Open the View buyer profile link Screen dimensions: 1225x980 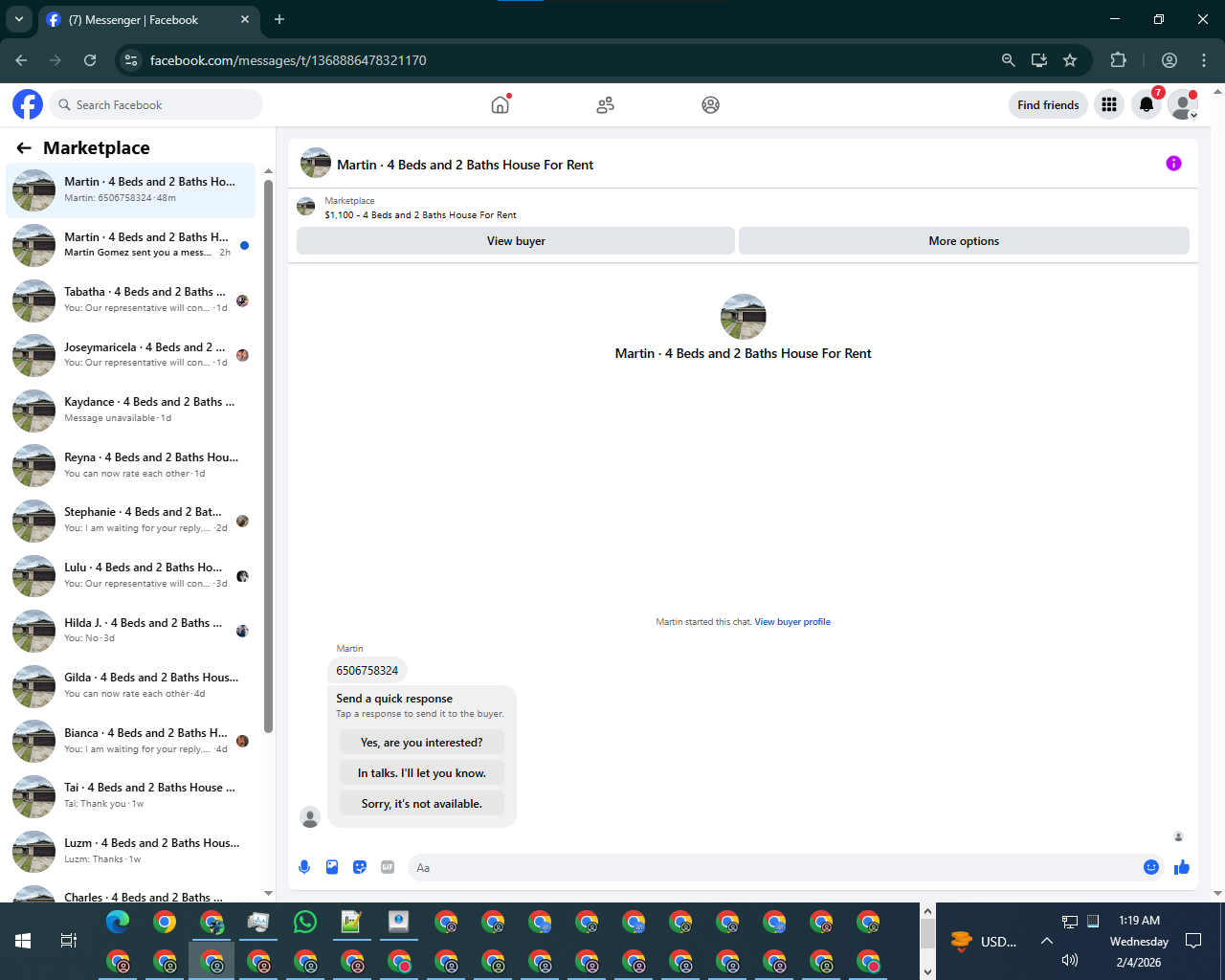(x=792, y=622)
